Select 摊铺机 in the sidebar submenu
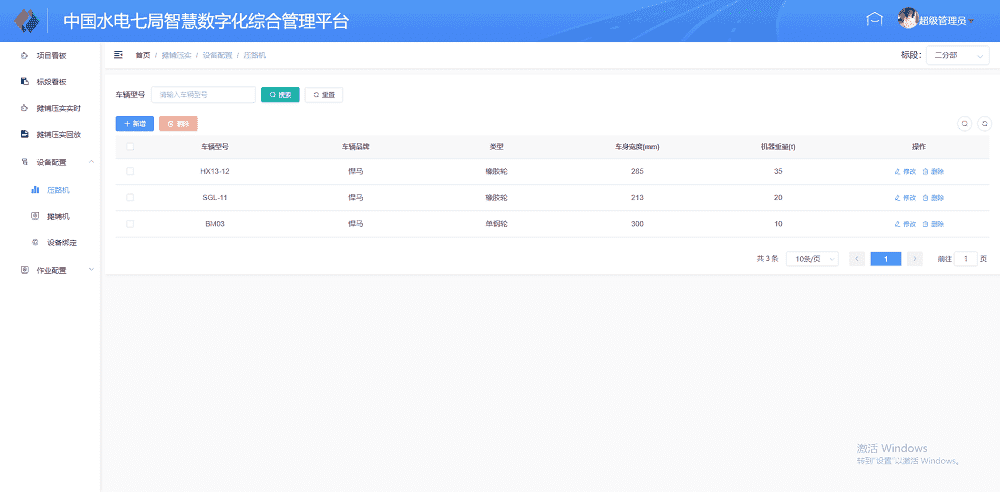The image size is (1000, 492). coord(58,216)
